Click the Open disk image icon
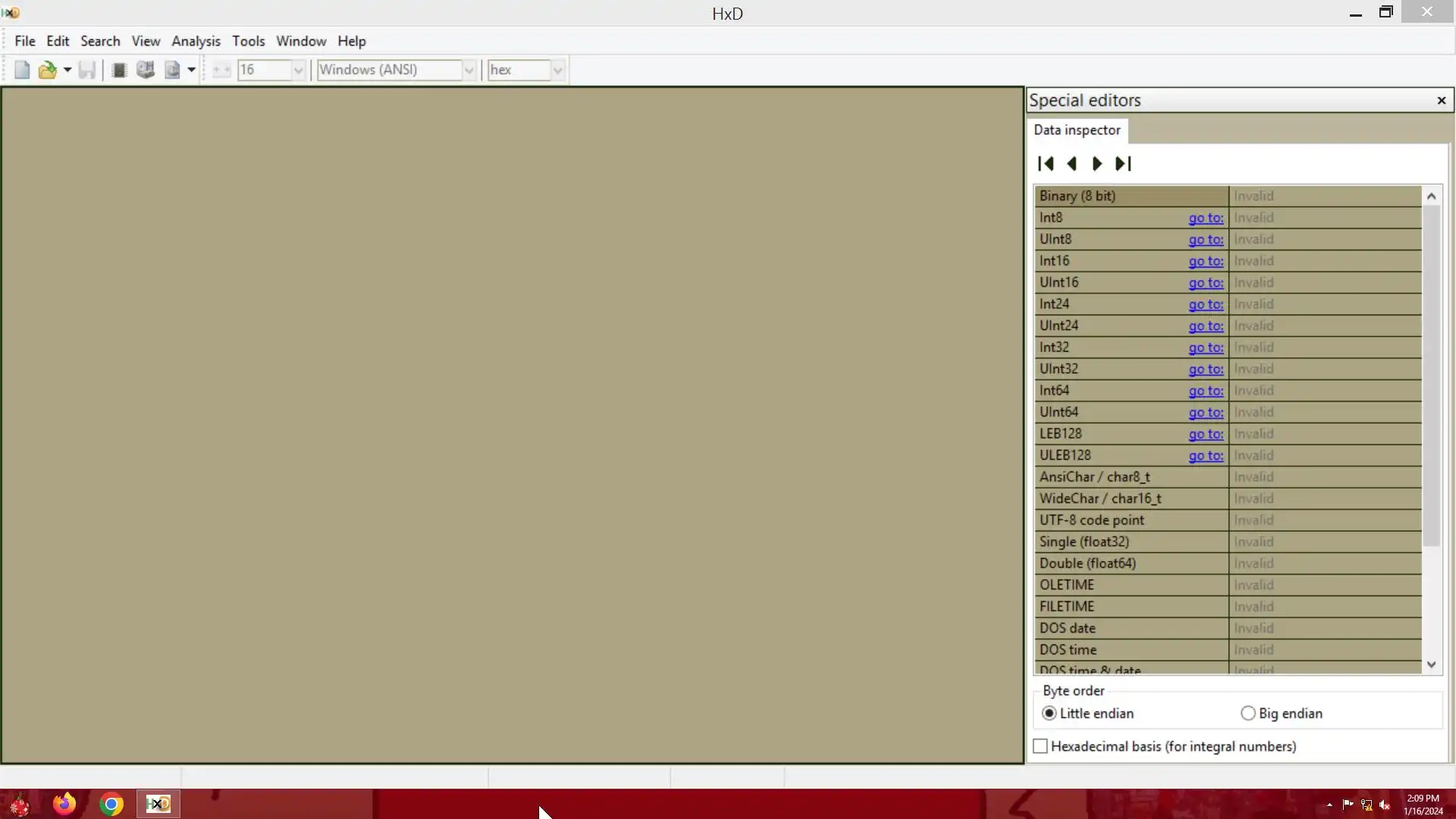This screenshot has width=1456, height=819. (x=172, y=70)
